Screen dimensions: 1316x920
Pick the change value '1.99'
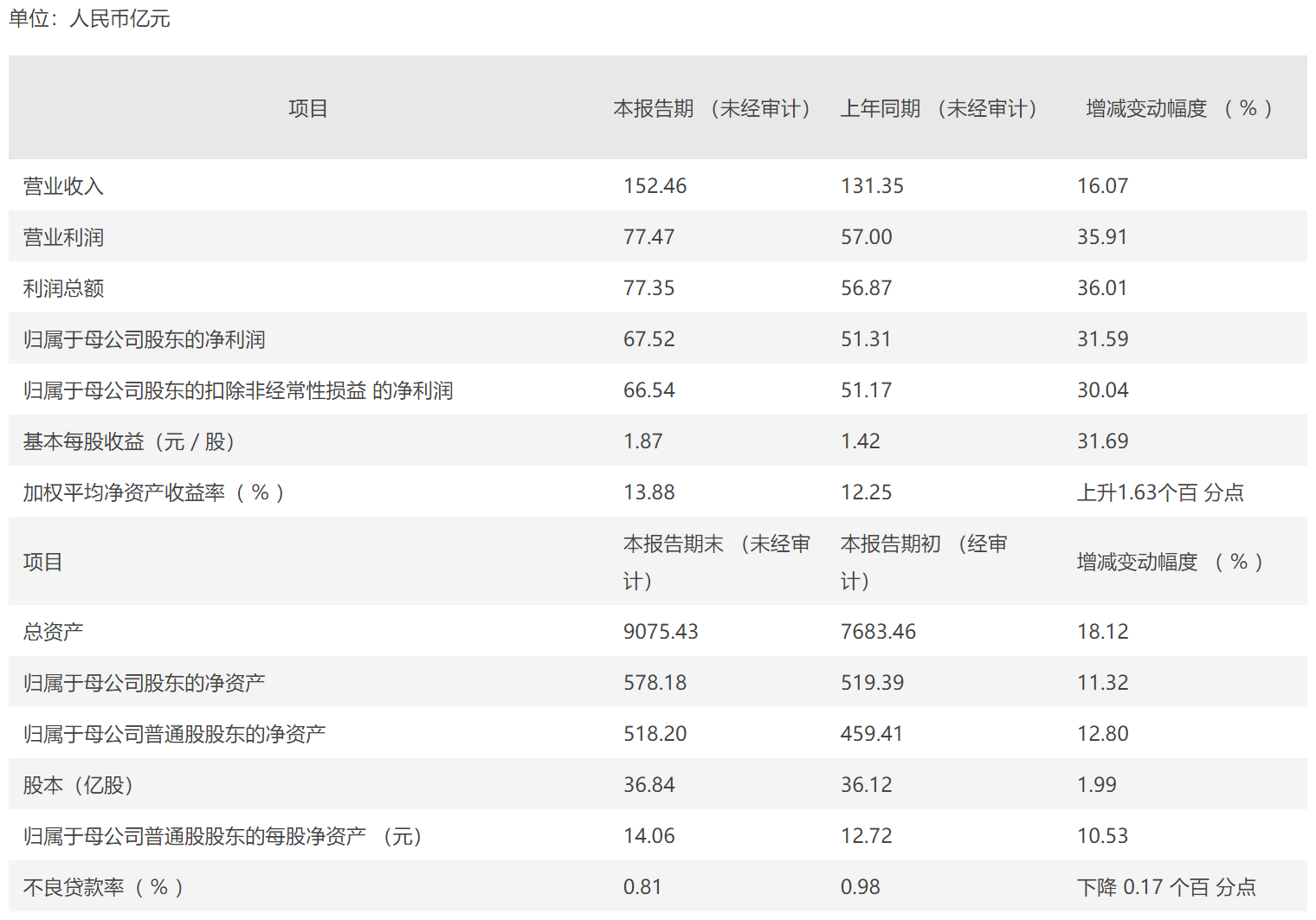tap(1096, 785)
